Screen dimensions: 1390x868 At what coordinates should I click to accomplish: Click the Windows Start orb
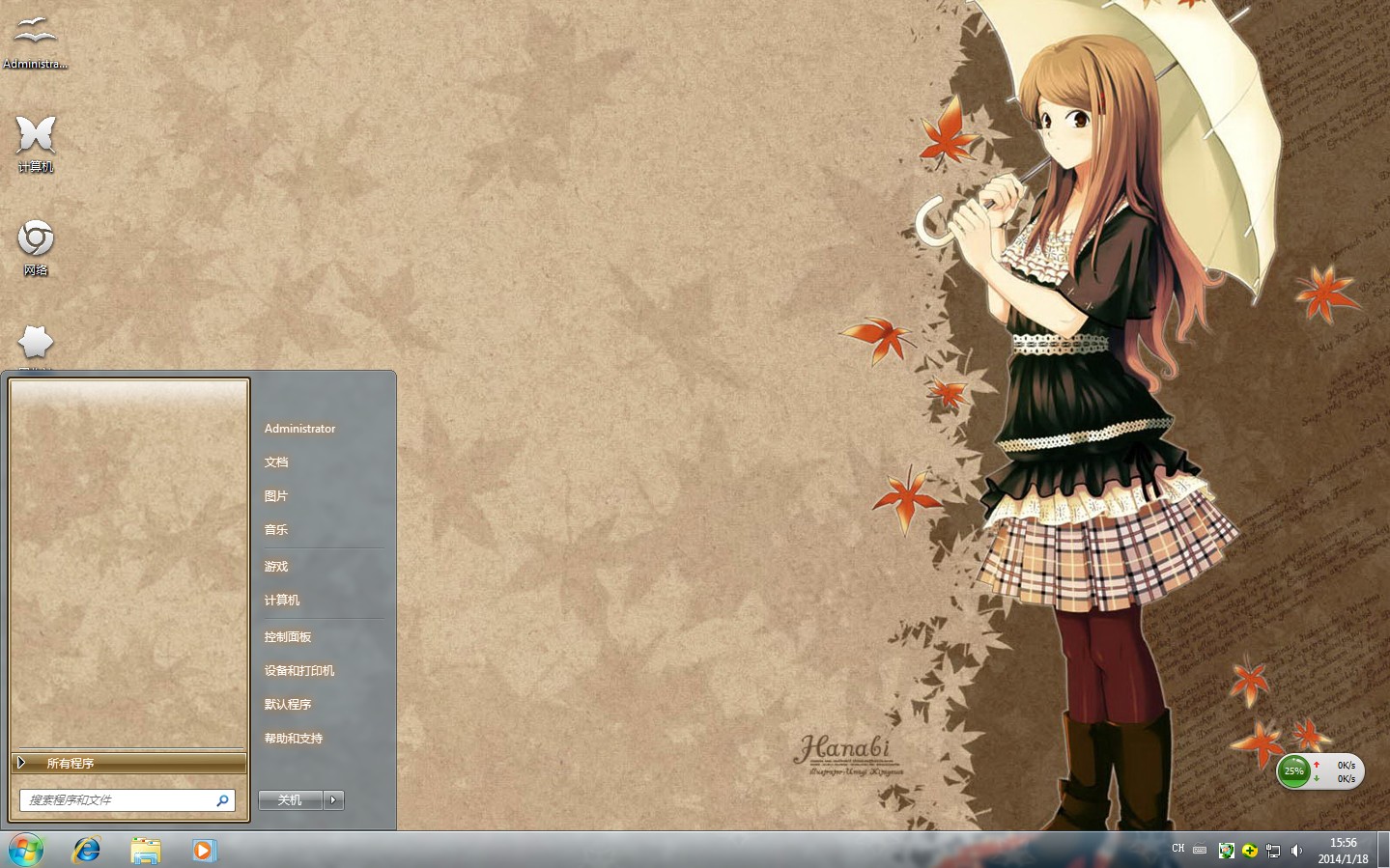[x=26, y=851]
